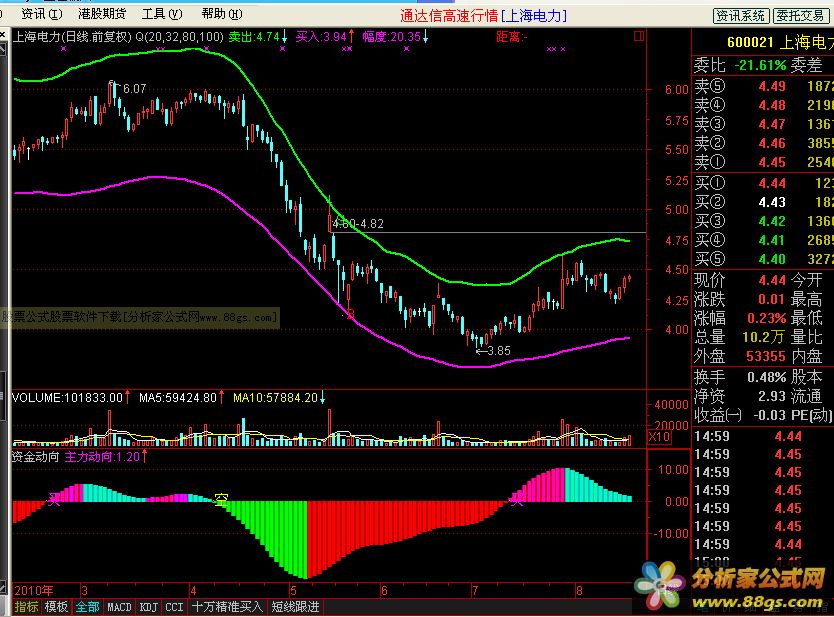Click the 买⑤ price 4.40

pyautogui.click(x=772, y=259)
